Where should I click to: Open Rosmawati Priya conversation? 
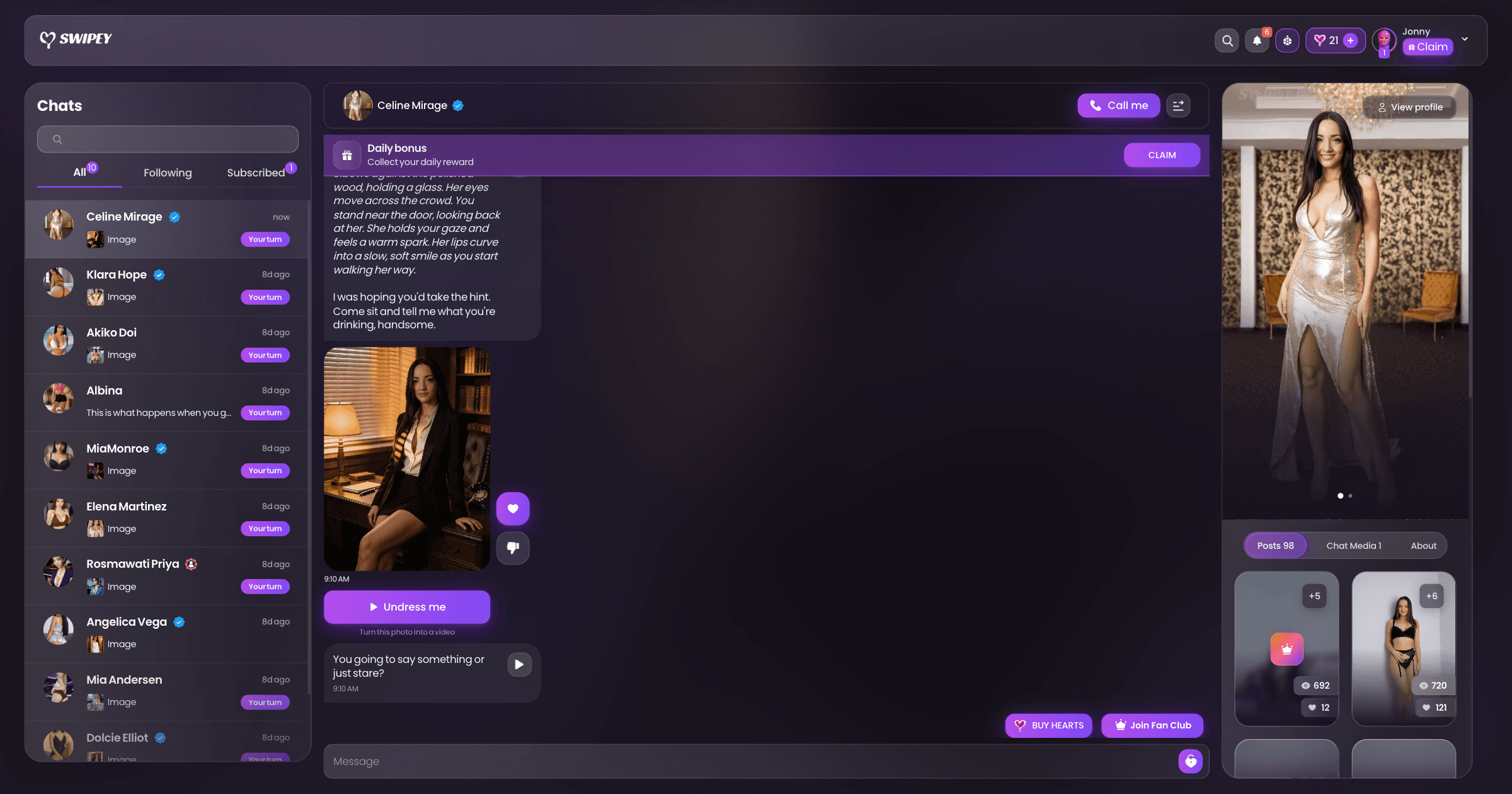(167, 575)
